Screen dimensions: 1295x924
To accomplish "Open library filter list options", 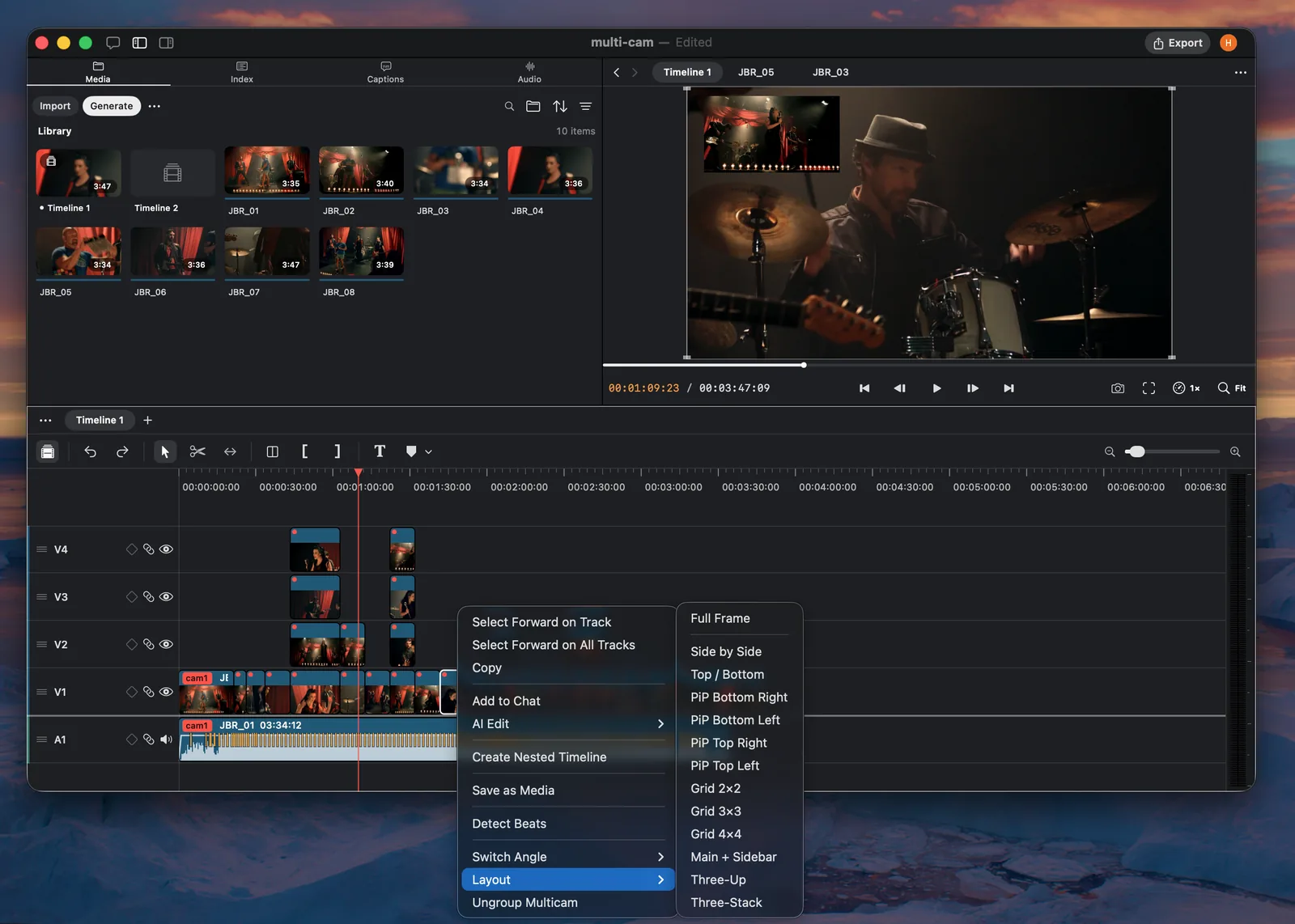I will (x=586, y=106).
